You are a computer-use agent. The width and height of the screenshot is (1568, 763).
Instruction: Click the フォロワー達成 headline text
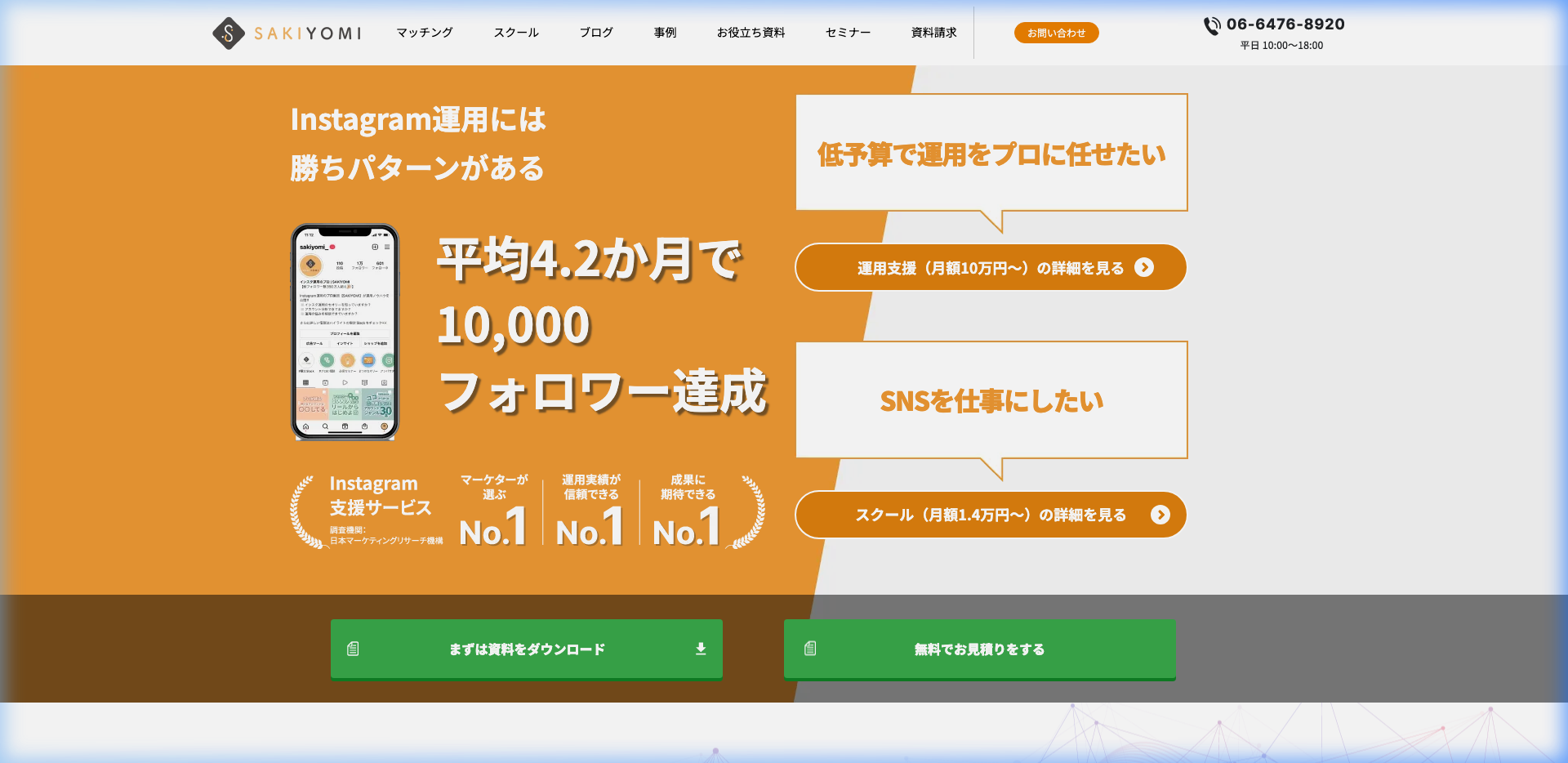coord(604,391)
